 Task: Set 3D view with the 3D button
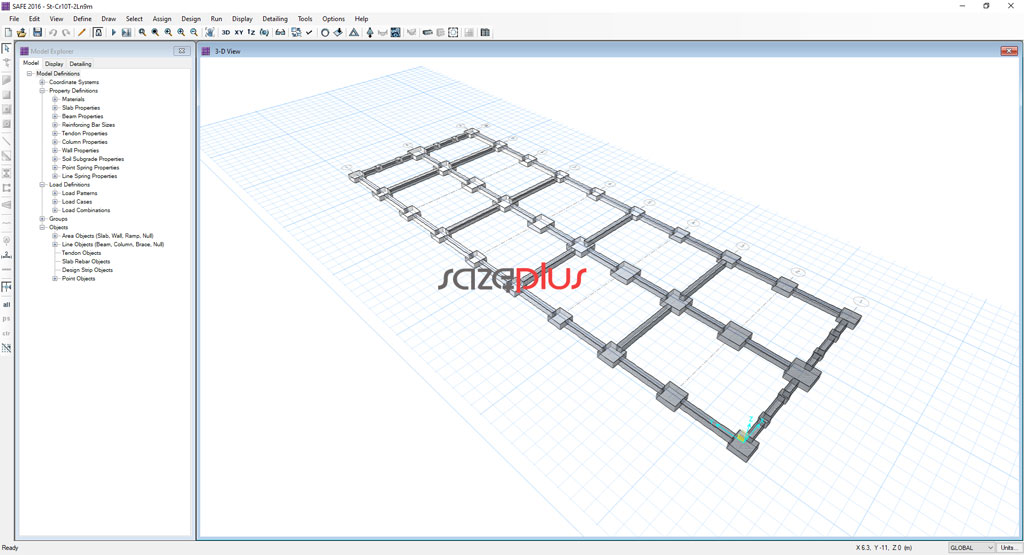[225, 32]
